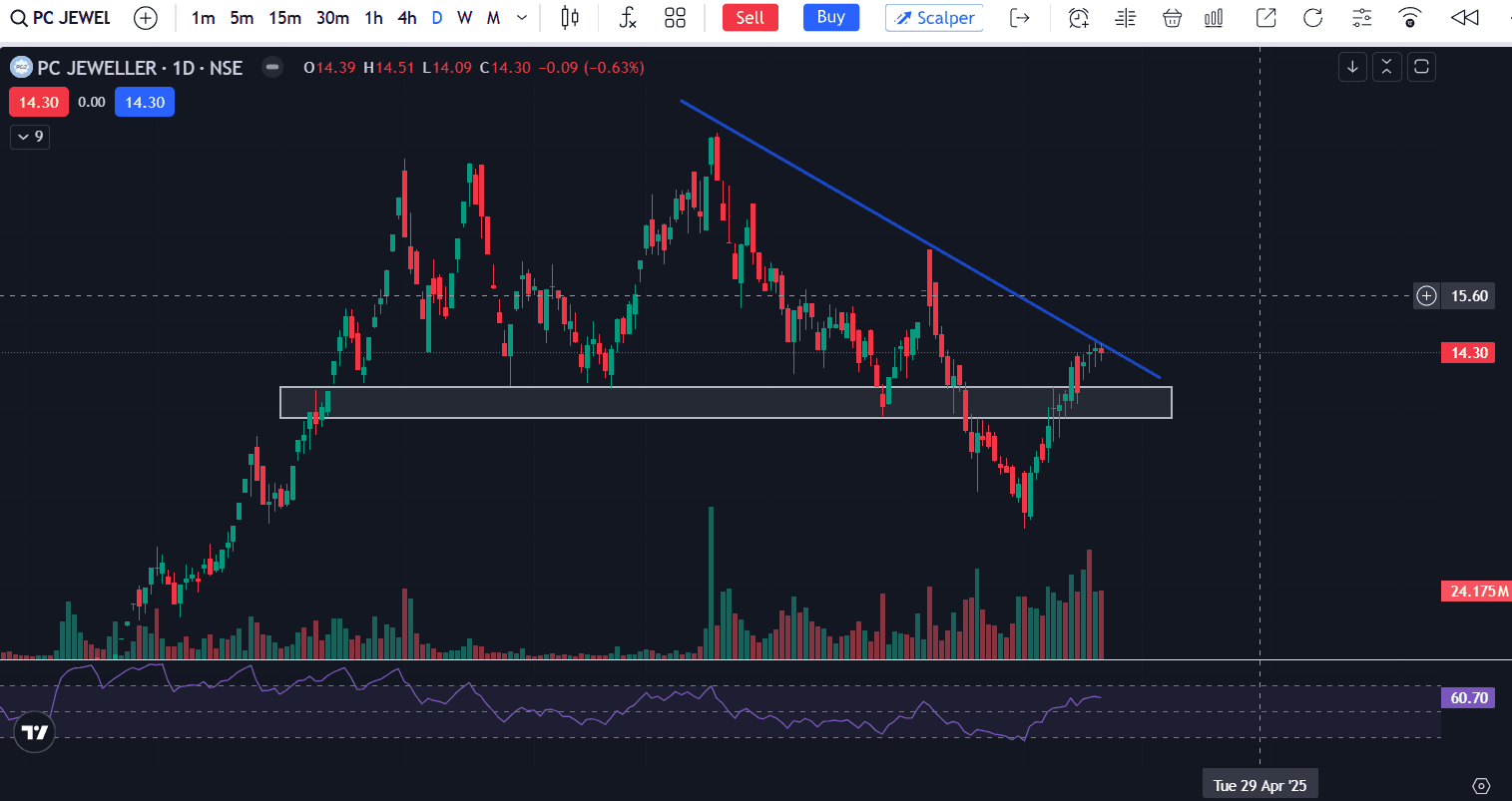Click the plus icon beside 15.60 price
Screen dimensions: 1512x801
point(1427,295)
